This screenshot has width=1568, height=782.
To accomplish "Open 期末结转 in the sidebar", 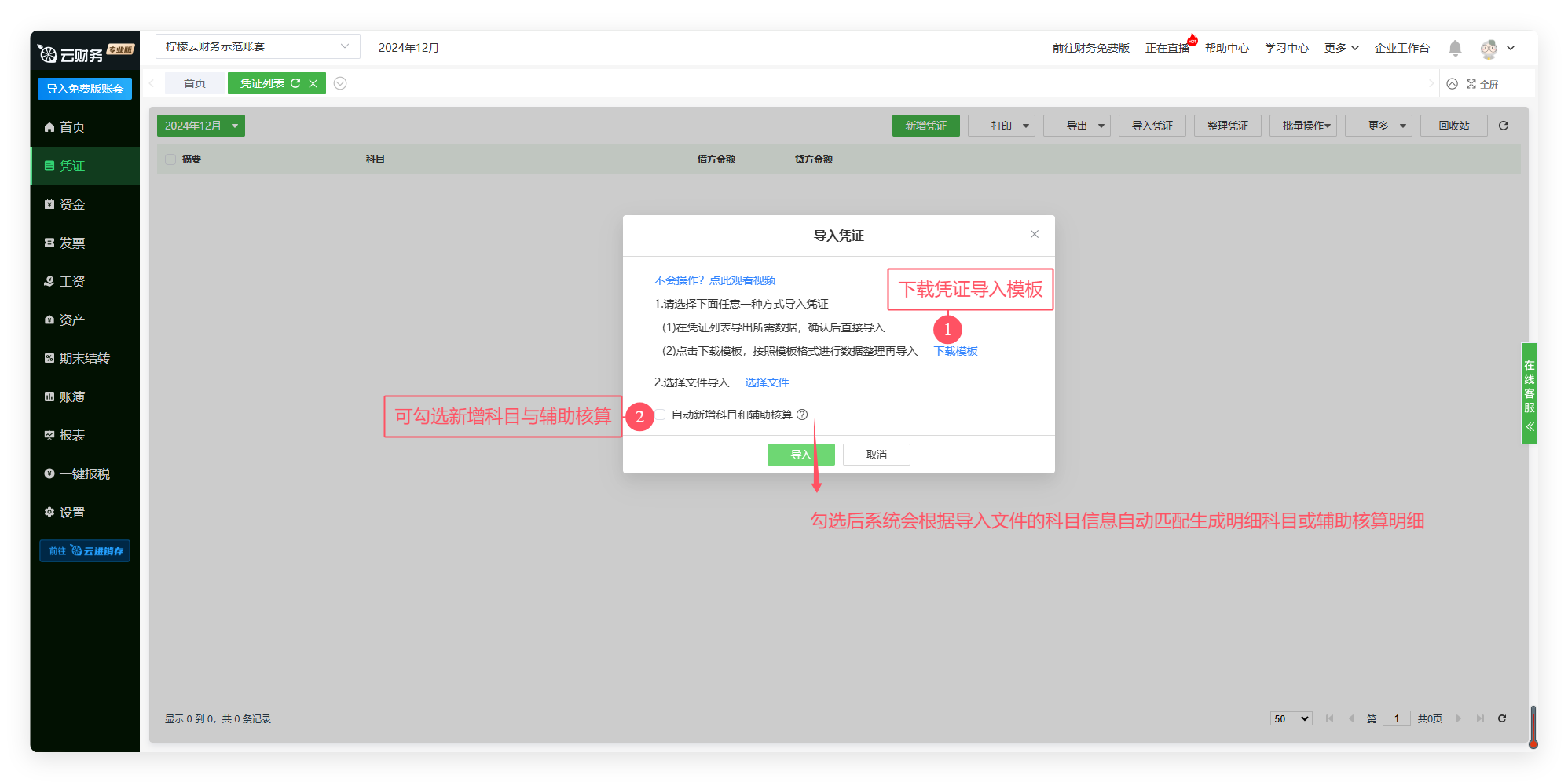I will coord(84,358).
